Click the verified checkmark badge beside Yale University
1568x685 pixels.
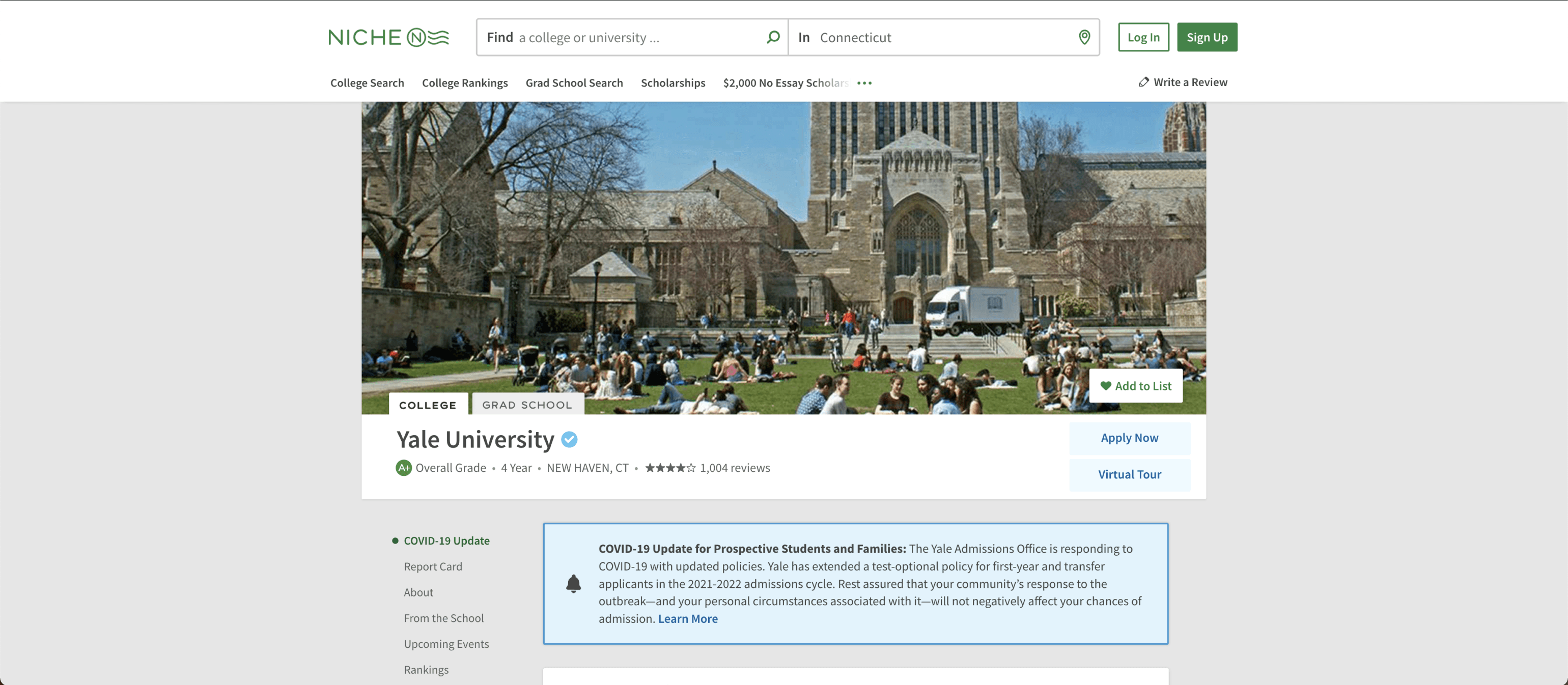coord(569,439)
